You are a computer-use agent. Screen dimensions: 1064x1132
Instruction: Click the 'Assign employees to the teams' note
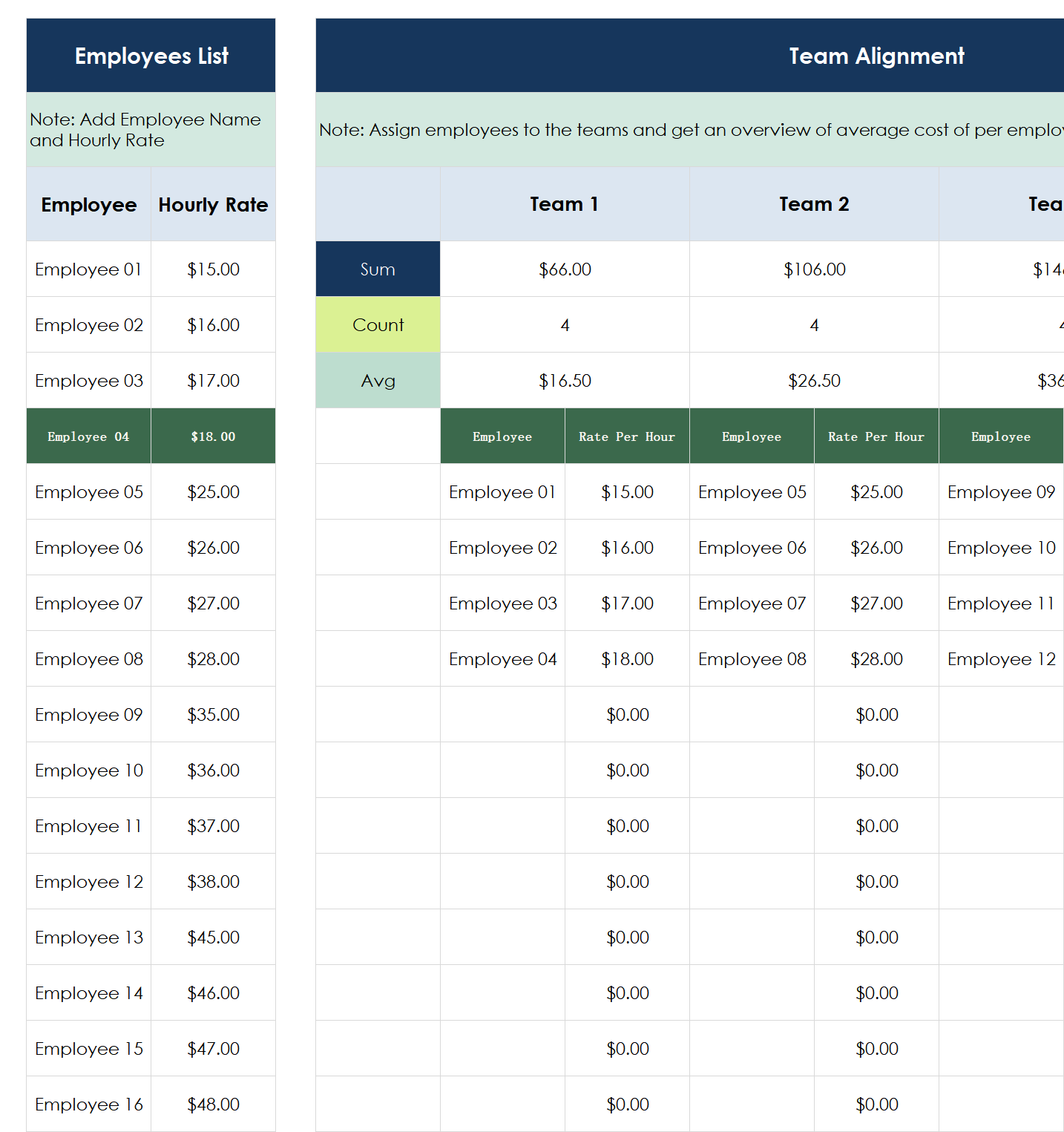pyautogui.click(x=690, y=130)
